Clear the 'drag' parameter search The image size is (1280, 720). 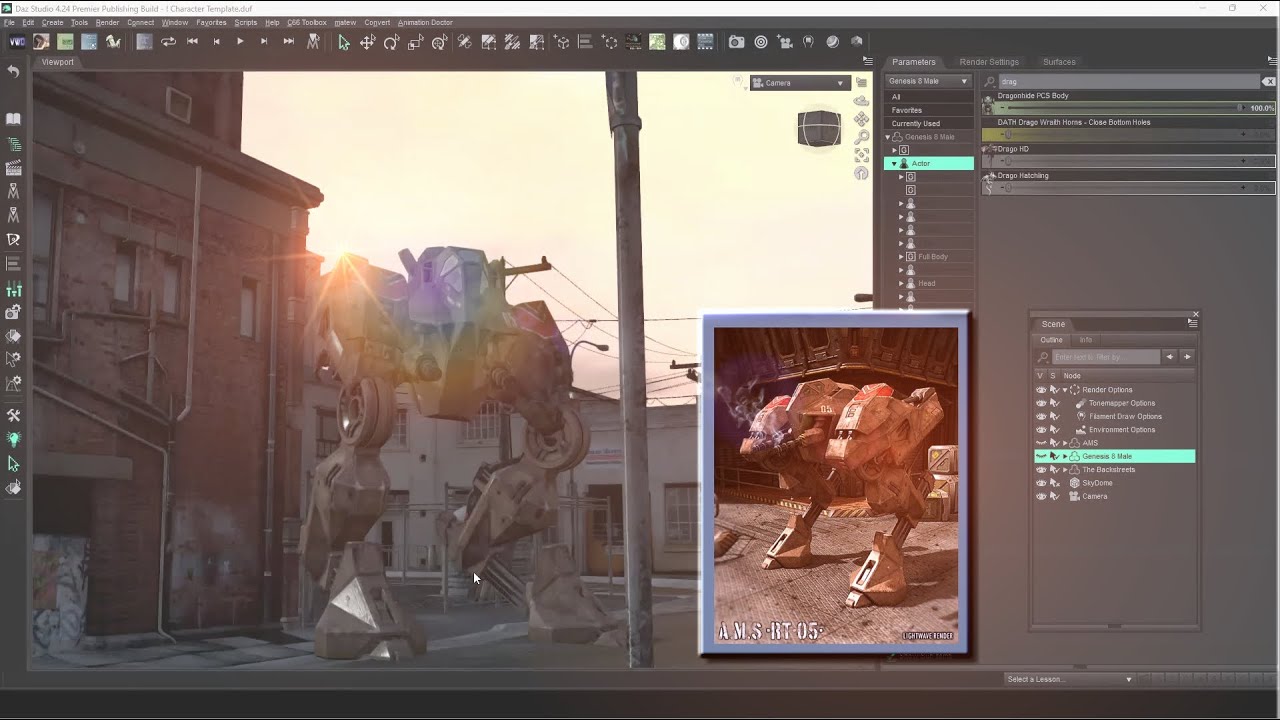coord(1270,81)
